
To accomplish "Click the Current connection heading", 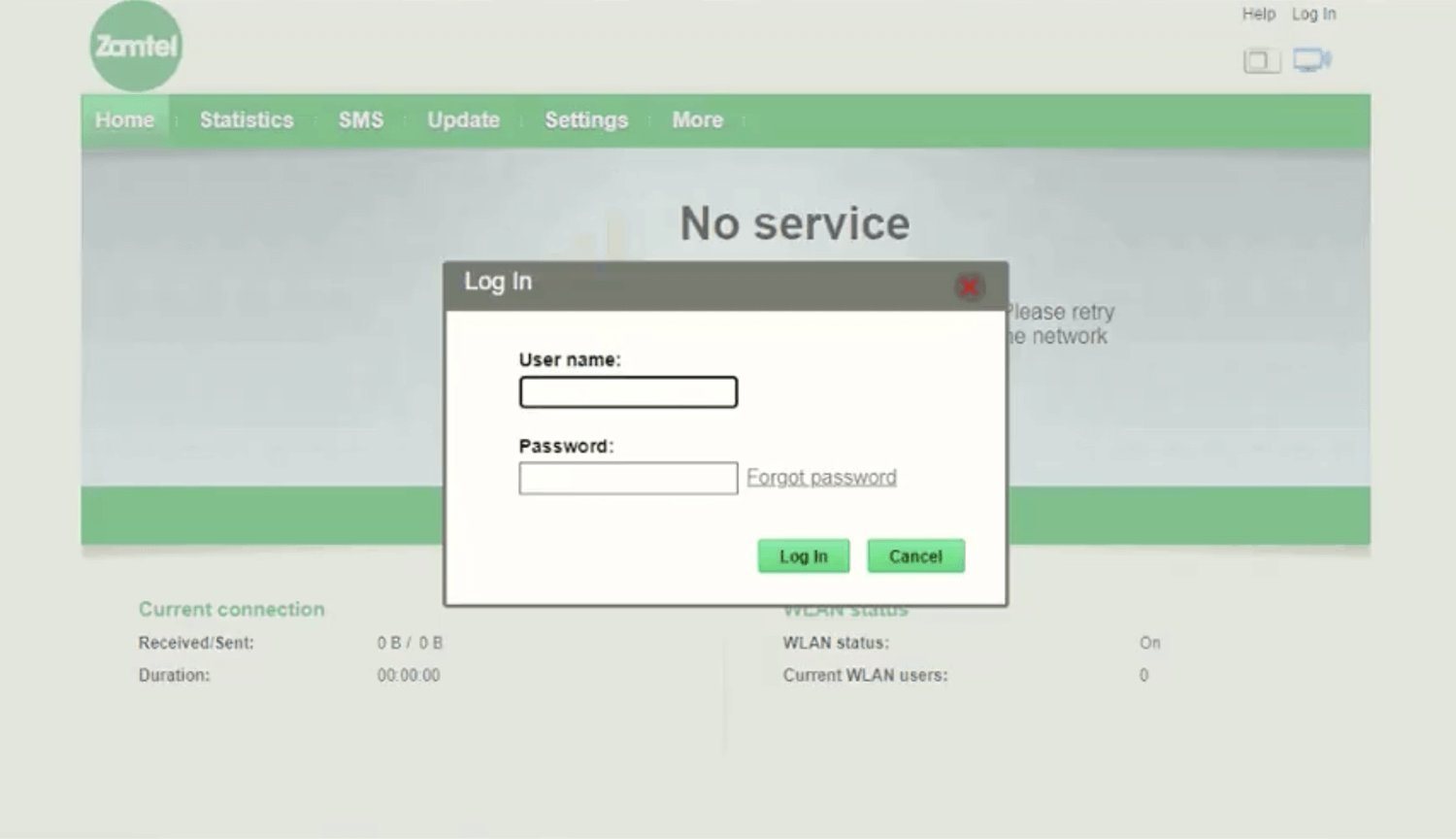I will click(x=231, y=609).
